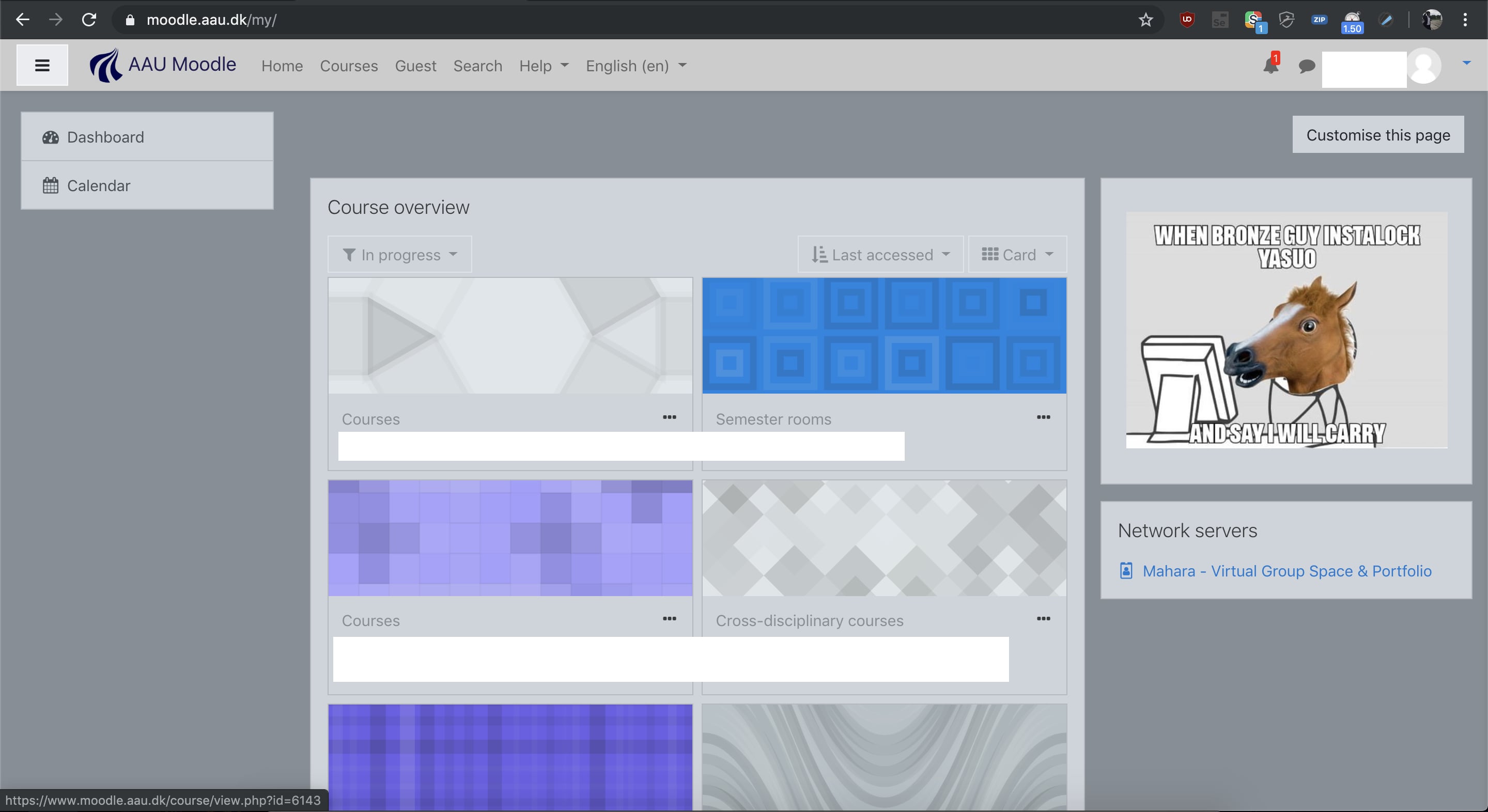The height and width of the screenshot is (812, 1488).
Task: Open the uBlock Origin extension icon
Action: 1186,20
